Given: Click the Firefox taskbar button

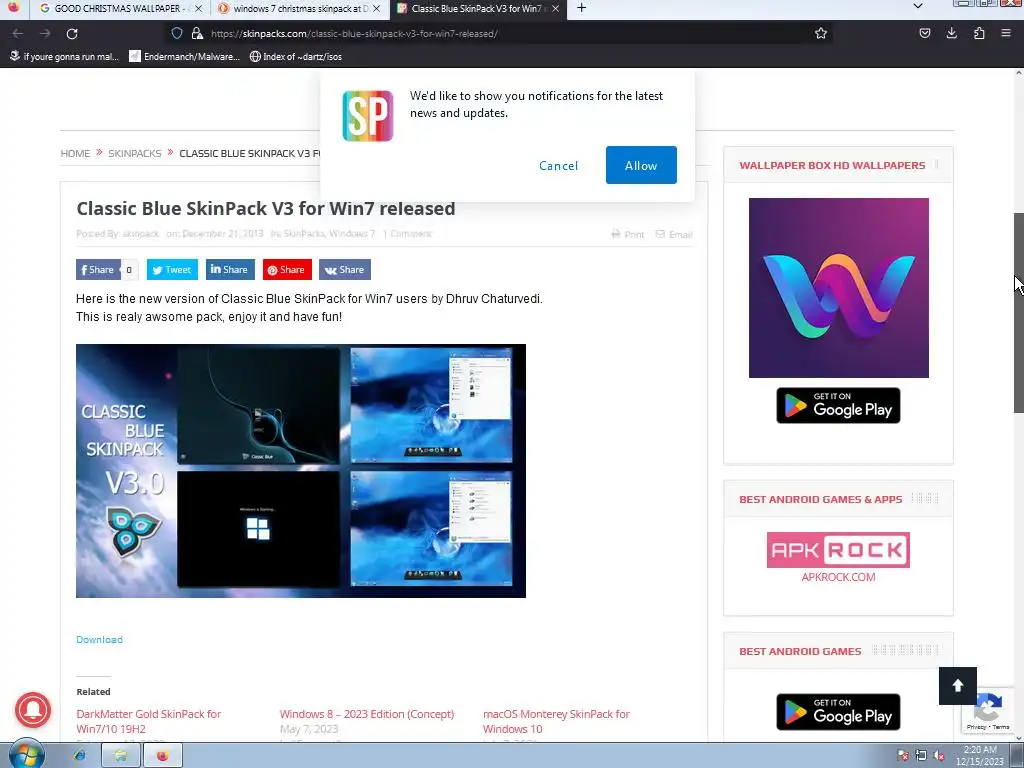Looking at the screenshot, I should pos(163,756).
